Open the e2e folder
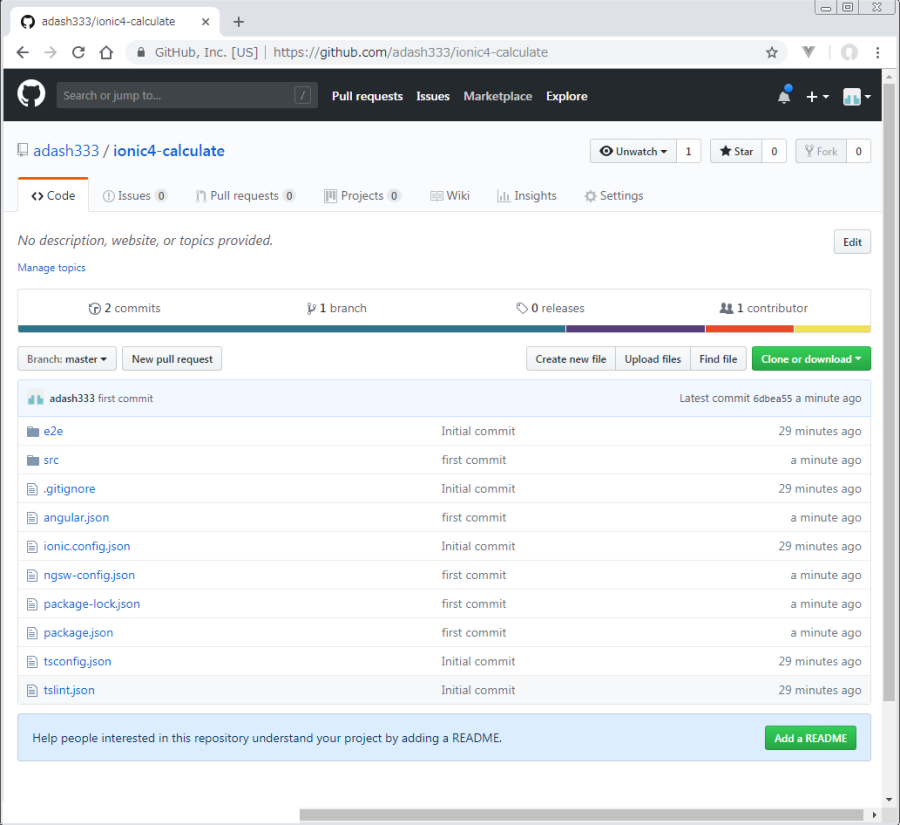 [x=53, y=431]
